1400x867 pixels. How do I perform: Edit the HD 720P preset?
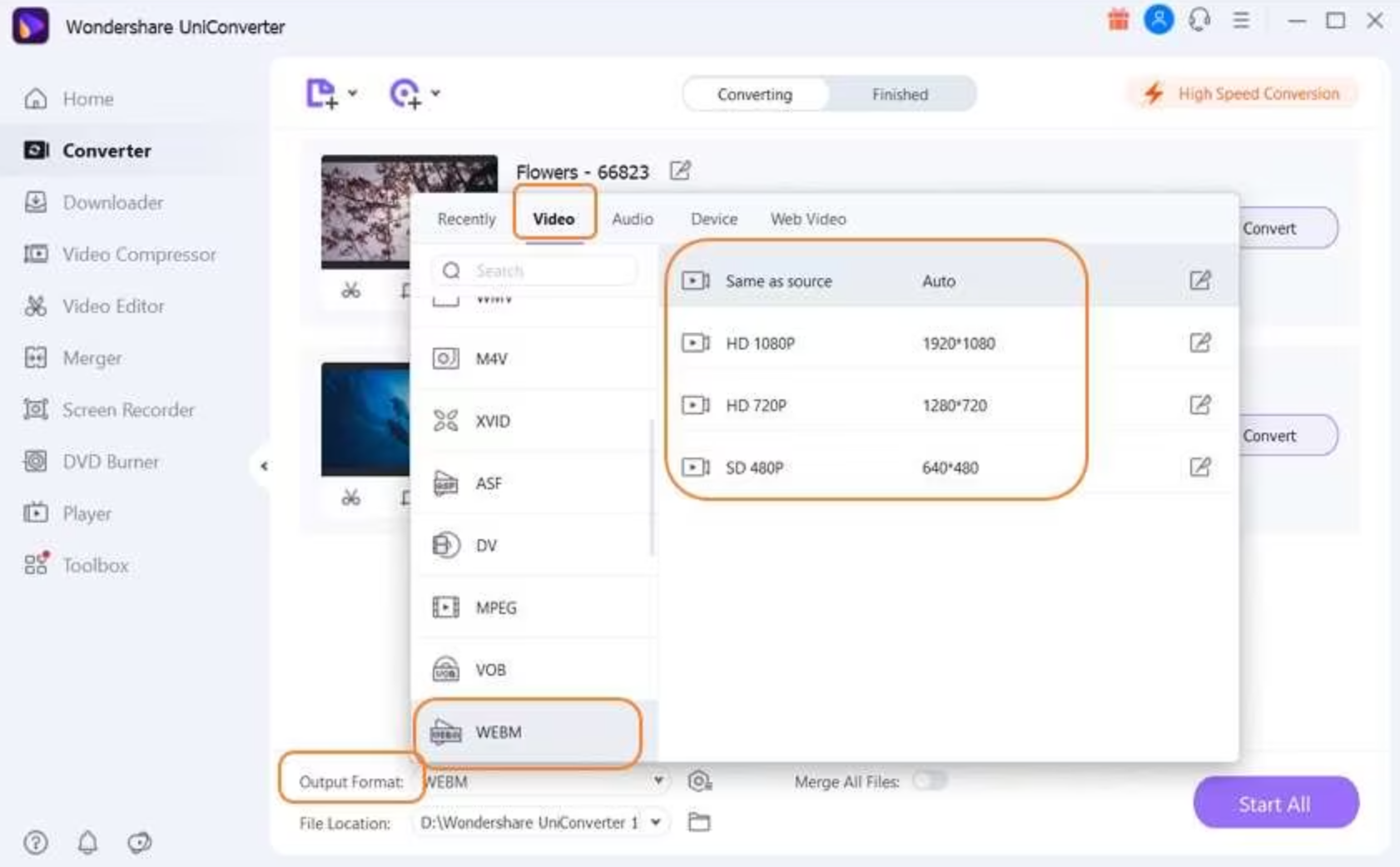[x=1199, y=405]
